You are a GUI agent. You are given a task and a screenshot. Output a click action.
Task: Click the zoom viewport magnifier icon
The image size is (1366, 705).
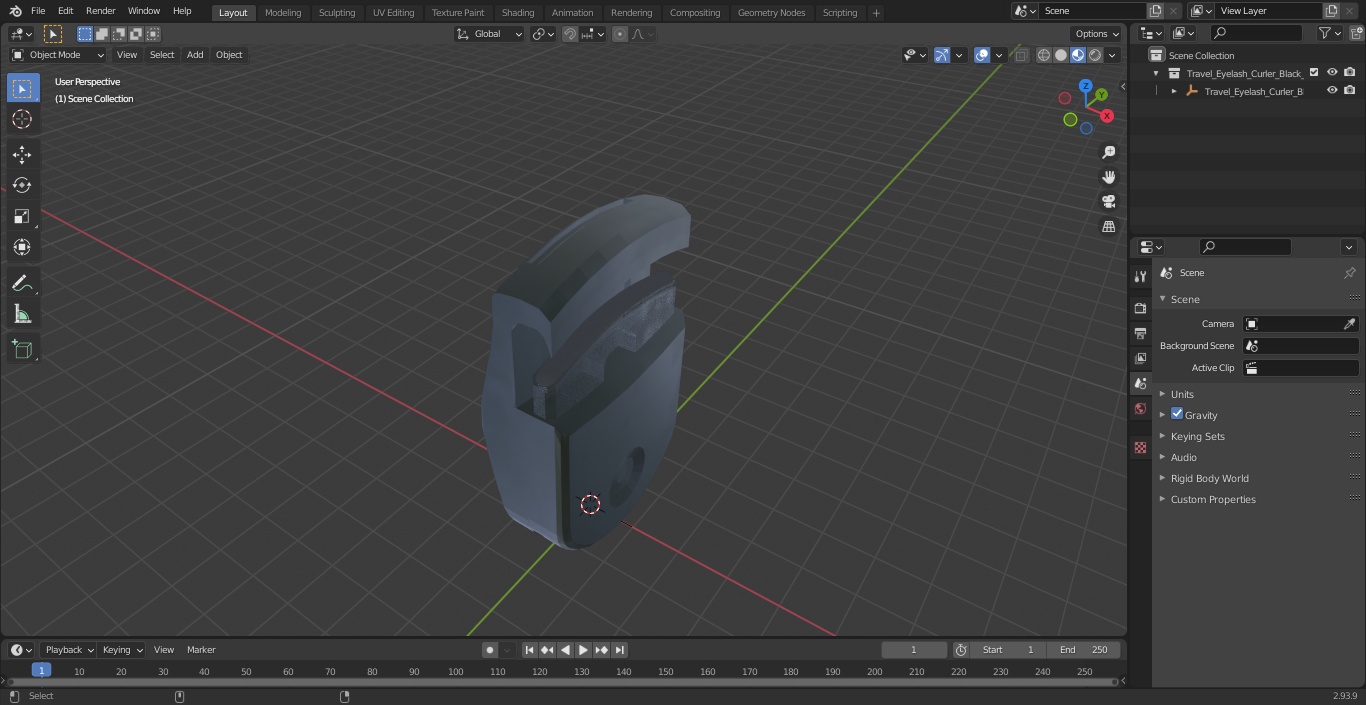[1108, 152]
